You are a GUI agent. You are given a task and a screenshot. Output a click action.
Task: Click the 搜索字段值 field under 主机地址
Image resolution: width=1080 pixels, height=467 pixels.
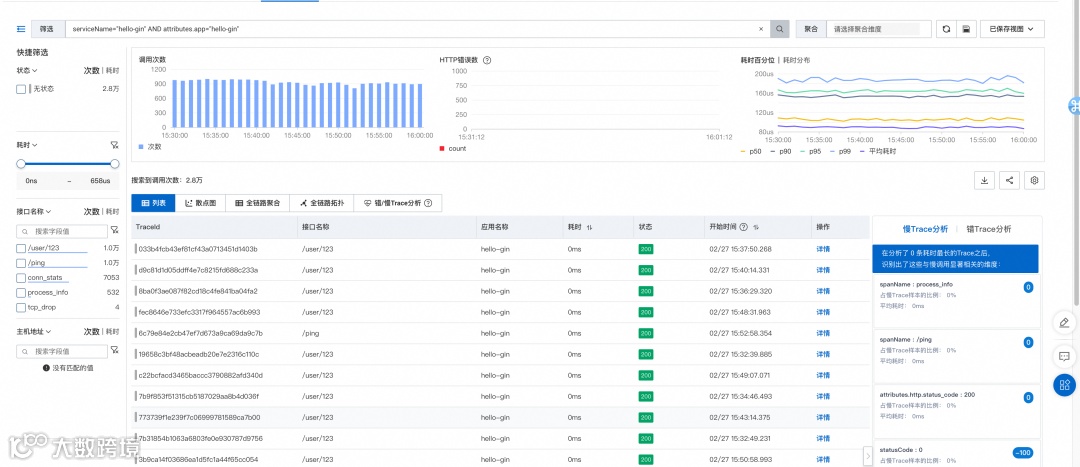point(62,351)
